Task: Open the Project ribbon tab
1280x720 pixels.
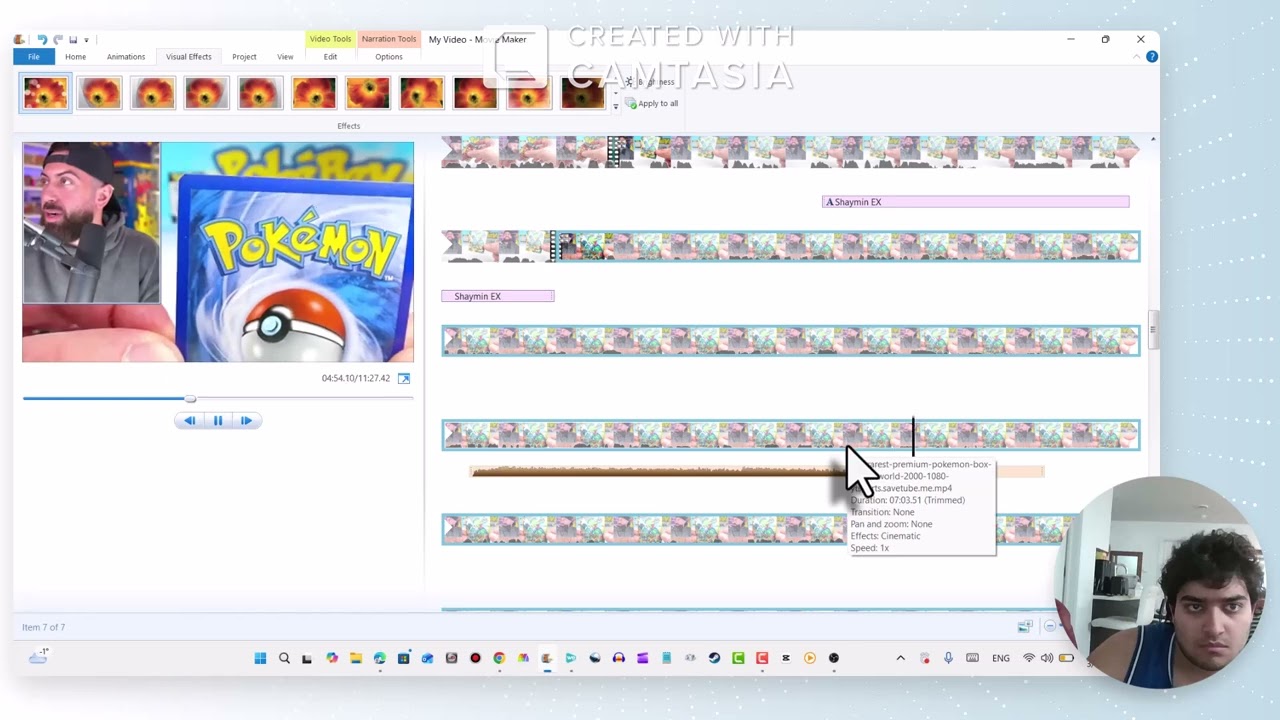Action: coord(244,57)
